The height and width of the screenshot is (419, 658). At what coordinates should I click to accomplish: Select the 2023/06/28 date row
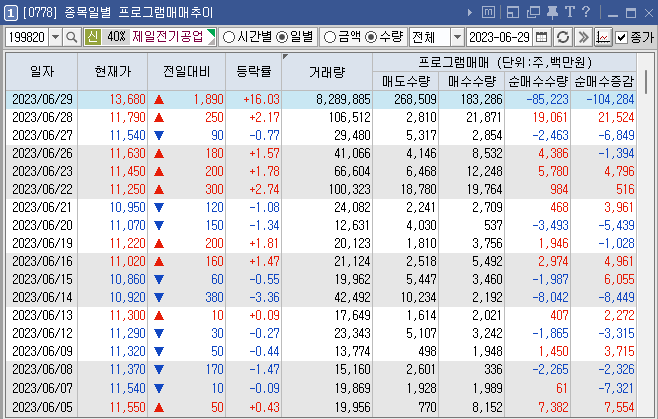pos(321,118)
